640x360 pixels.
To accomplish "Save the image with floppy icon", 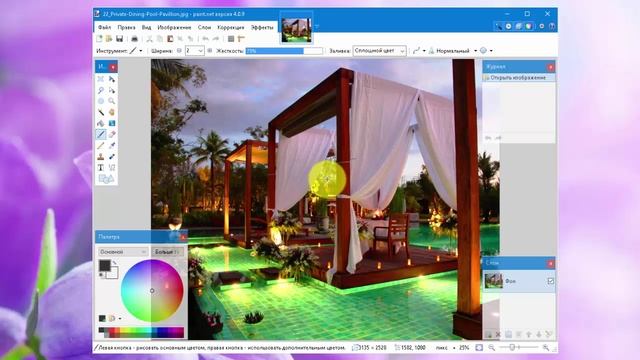I will click(120, 39).
